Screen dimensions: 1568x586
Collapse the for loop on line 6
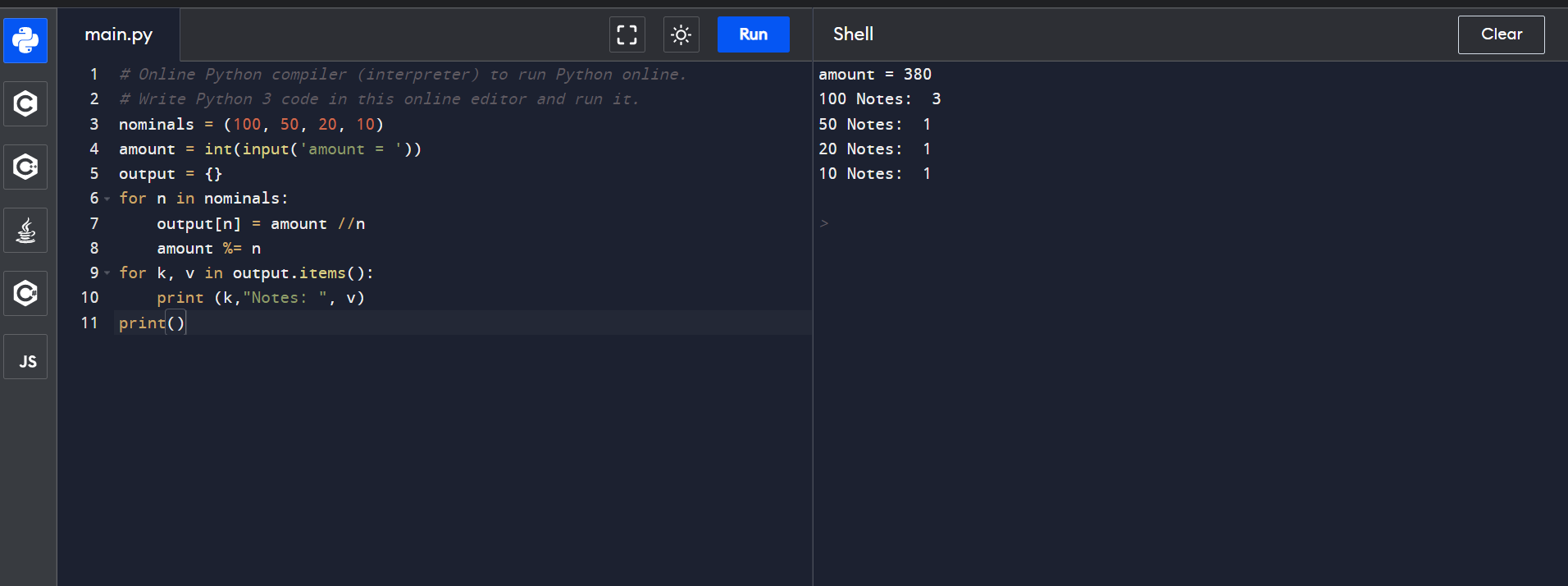[107, 199]
